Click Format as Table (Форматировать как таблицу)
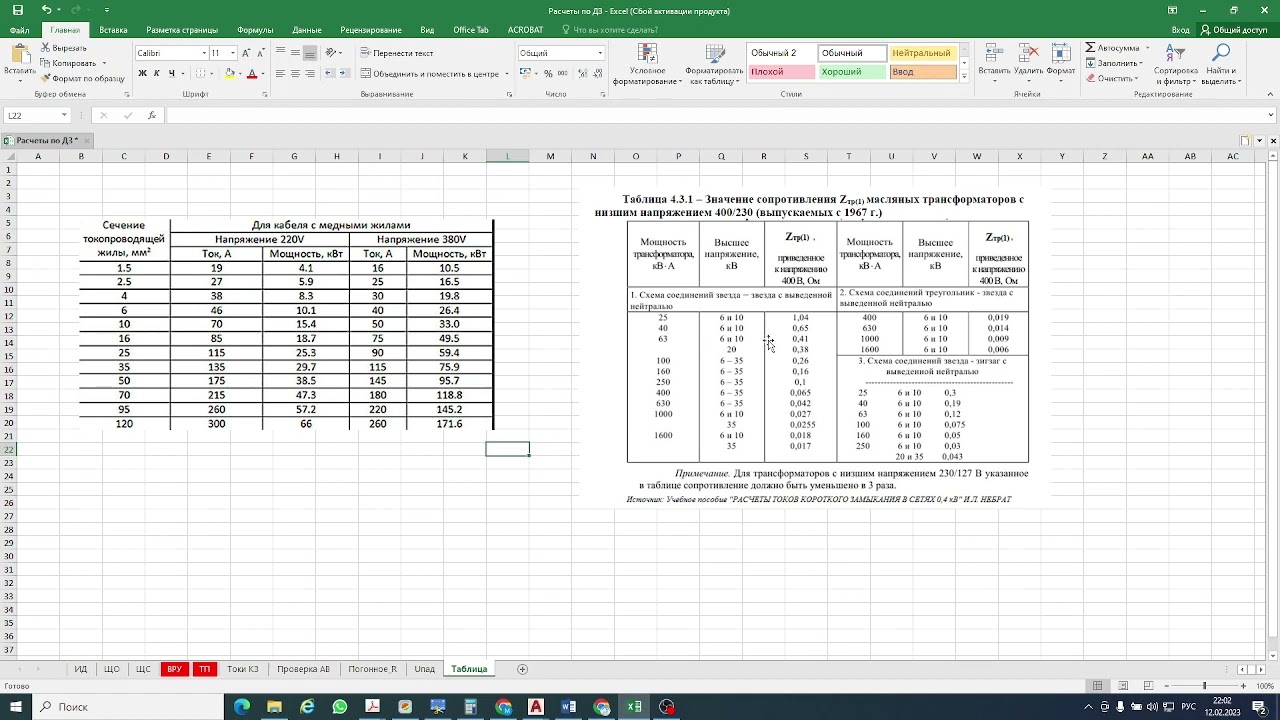This screenshot has width=1280, height=720. pos(714,65)
